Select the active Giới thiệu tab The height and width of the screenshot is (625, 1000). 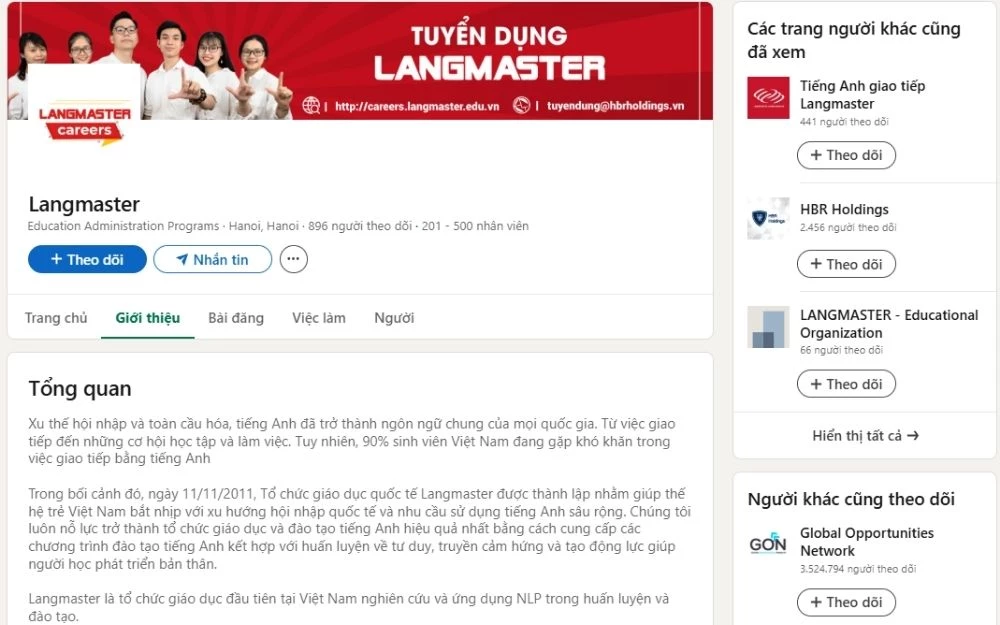(x=147, y=317)
